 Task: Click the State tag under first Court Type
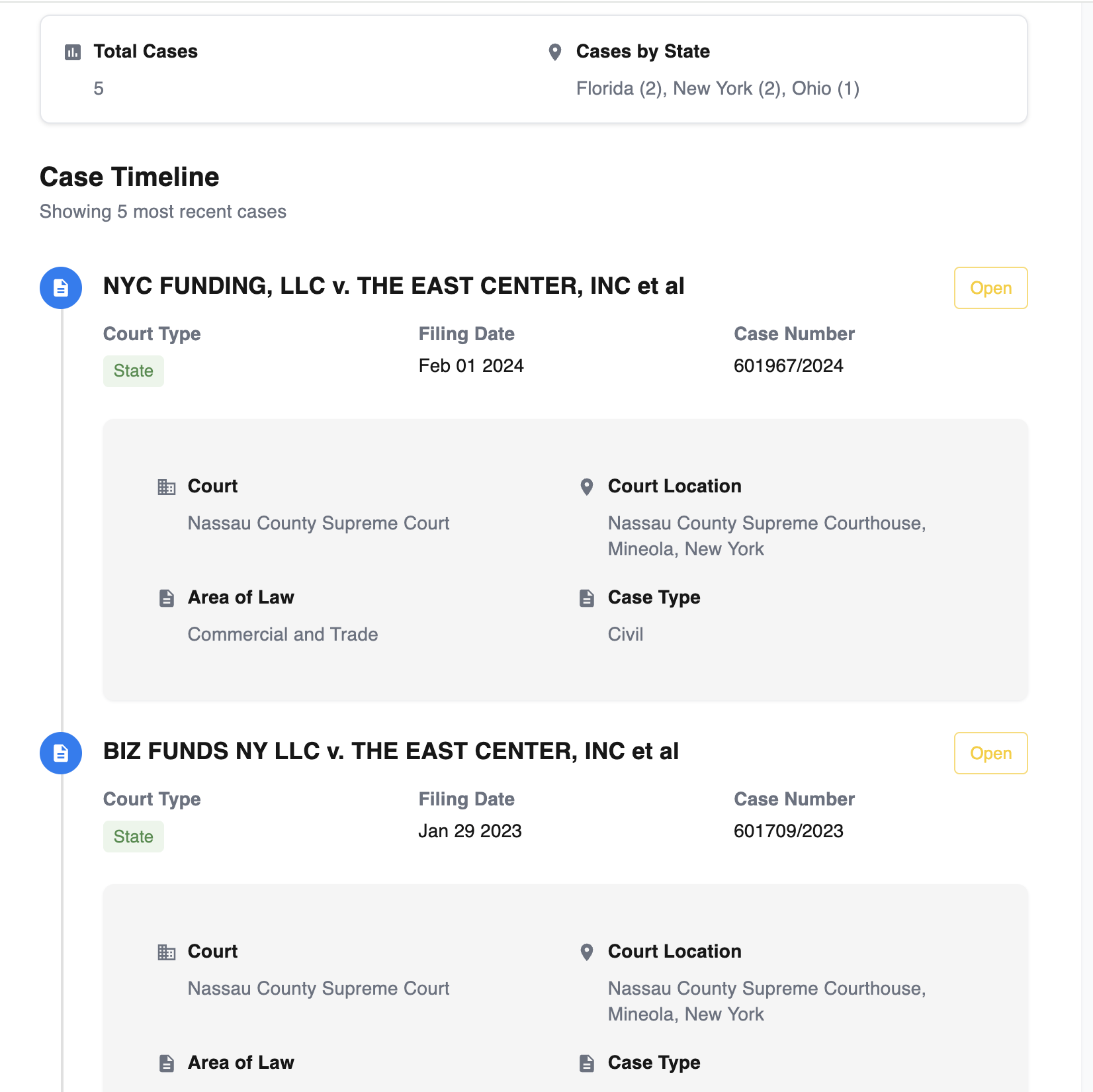(134, 371)
